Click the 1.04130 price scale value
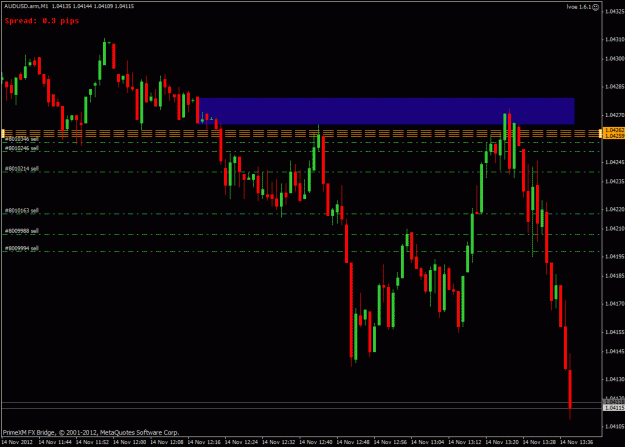Image resolution: width=625 pixels, height=447 pixels. point(614,379)
